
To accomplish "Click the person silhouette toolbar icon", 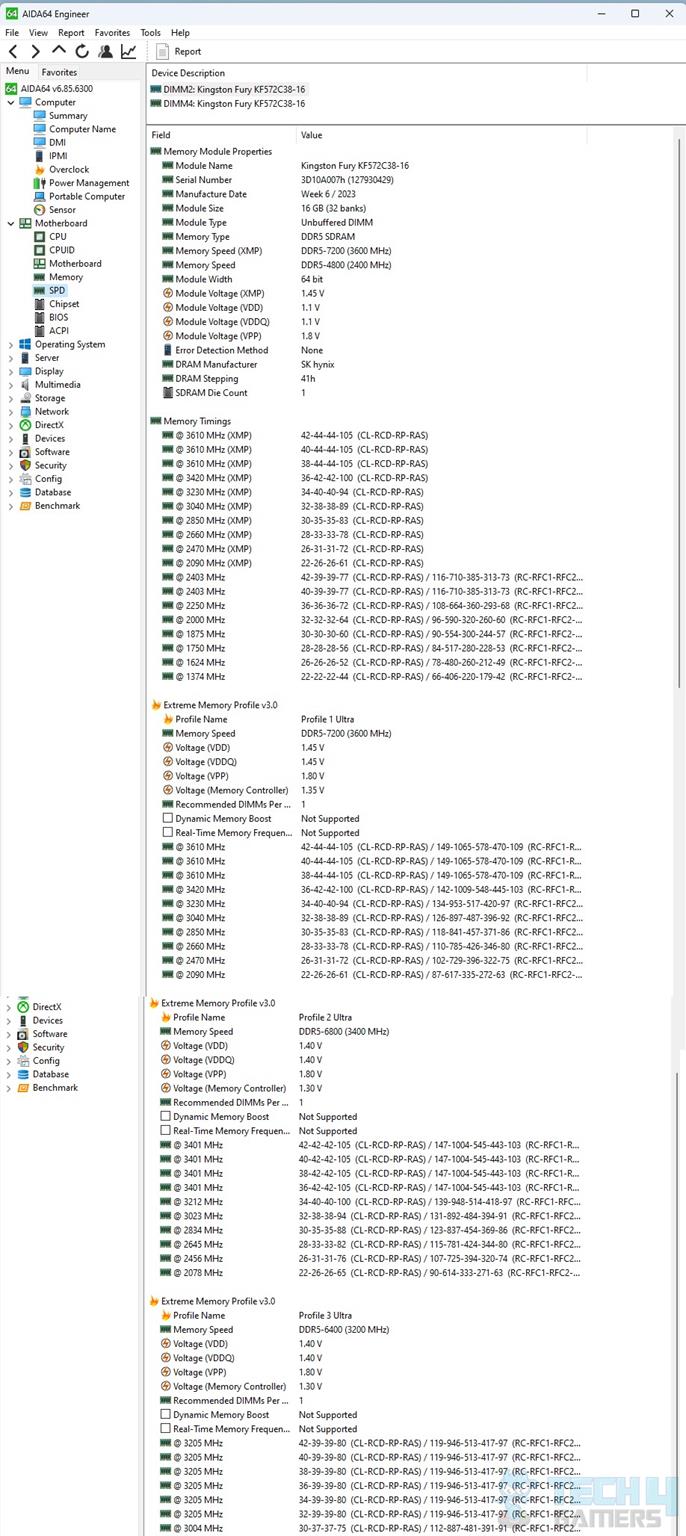I will tap(105, 51).
